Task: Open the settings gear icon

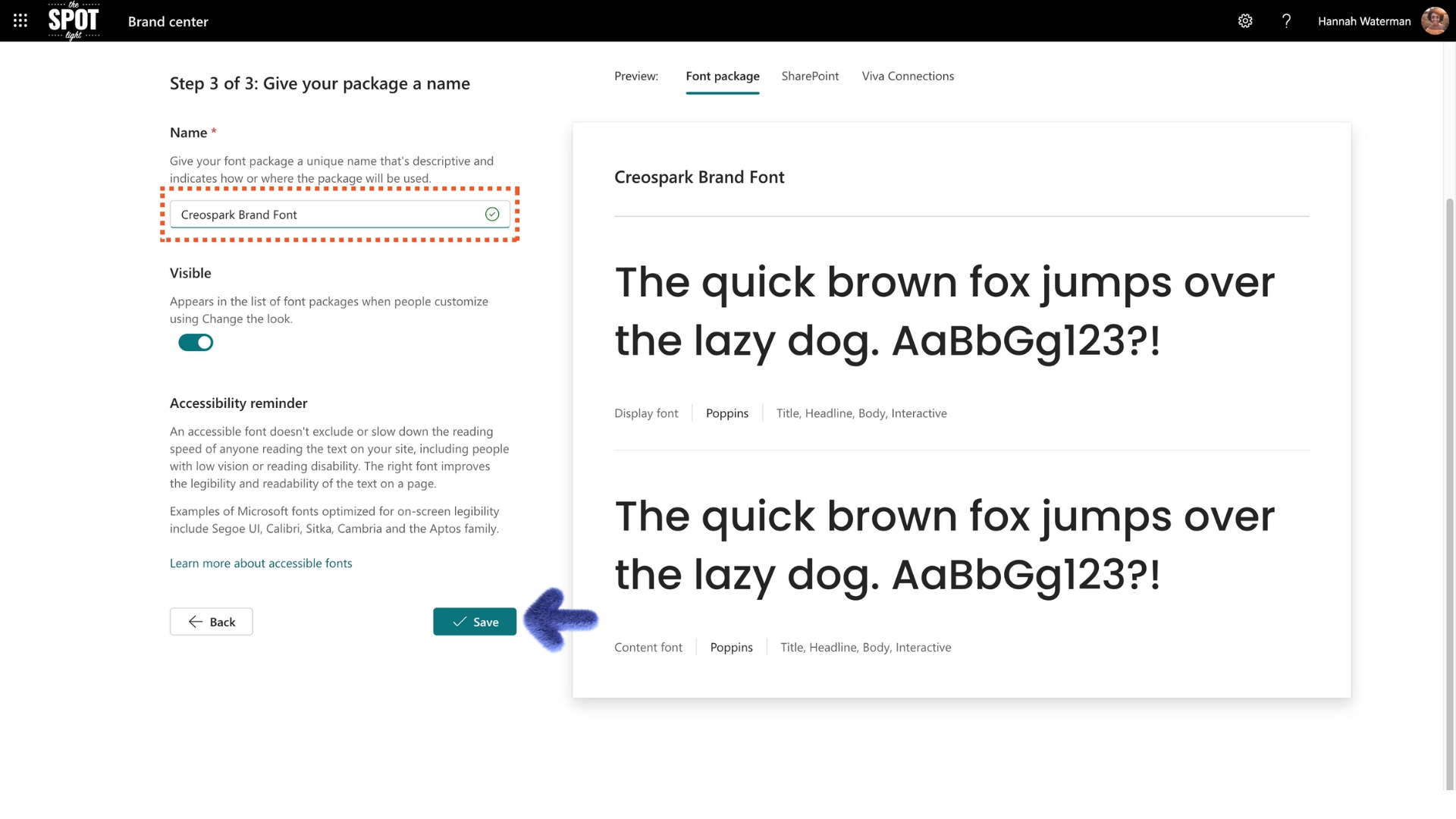Action: 1245,20
